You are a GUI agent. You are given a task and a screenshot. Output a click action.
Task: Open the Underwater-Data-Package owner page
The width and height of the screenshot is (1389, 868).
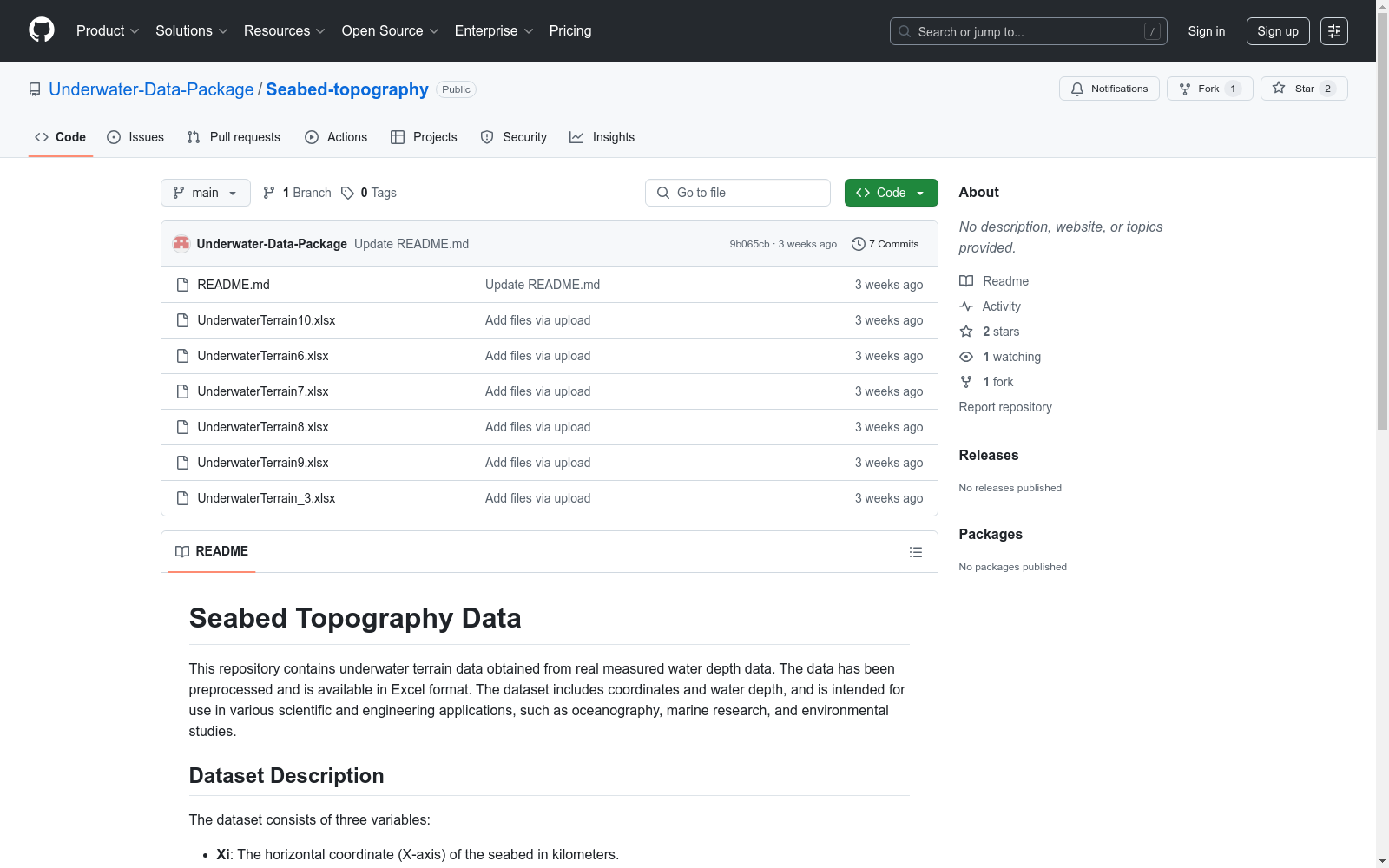(x=151, y=89)
